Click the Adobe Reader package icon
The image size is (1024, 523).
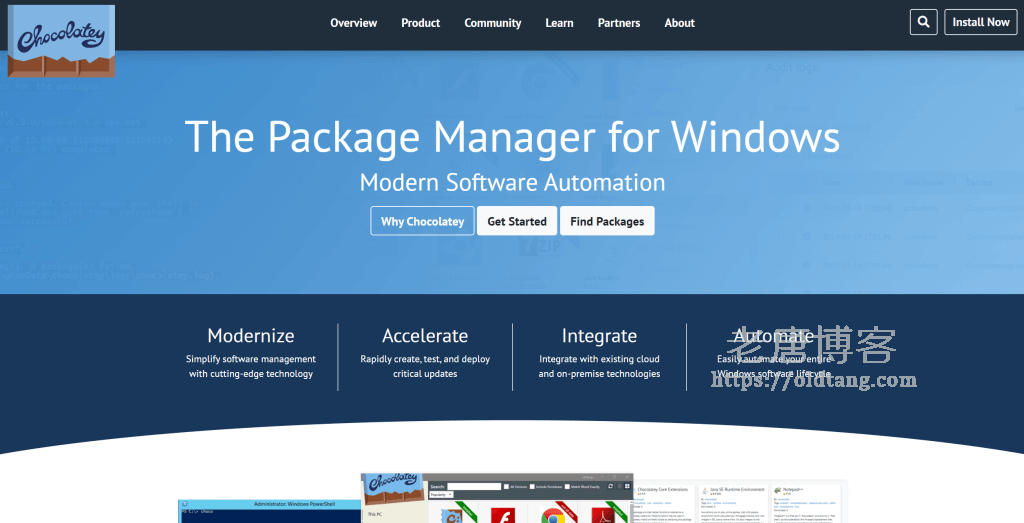coord(603,515)
